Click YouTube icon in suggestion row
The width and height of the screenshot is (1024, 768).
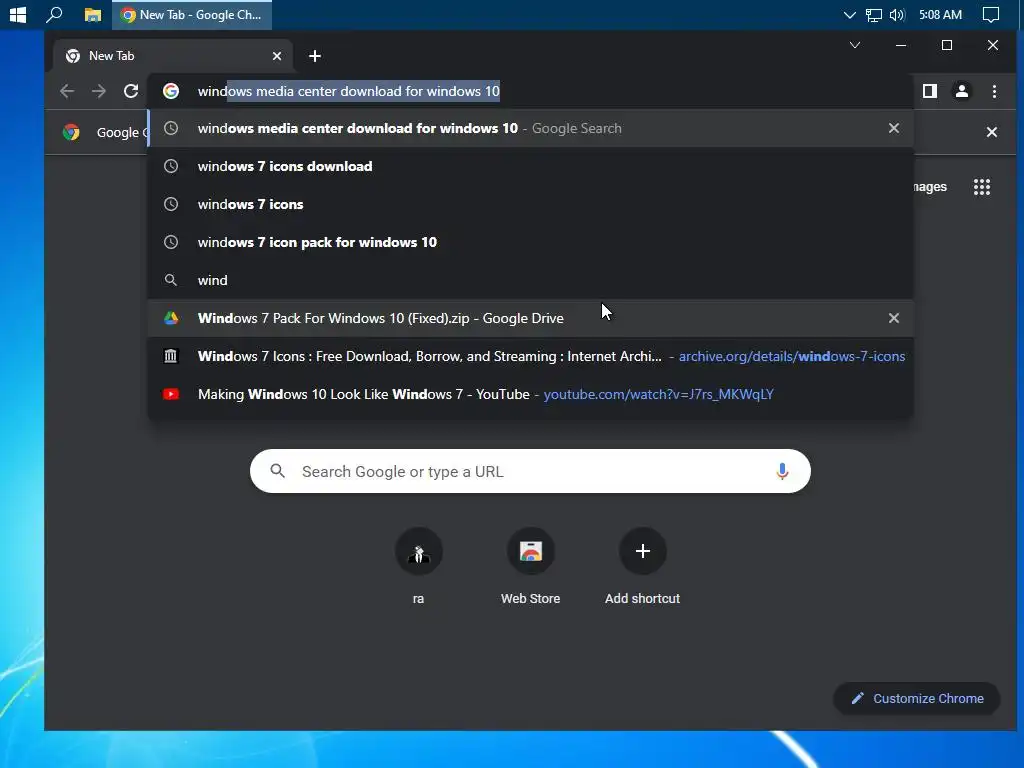[171, 394]
